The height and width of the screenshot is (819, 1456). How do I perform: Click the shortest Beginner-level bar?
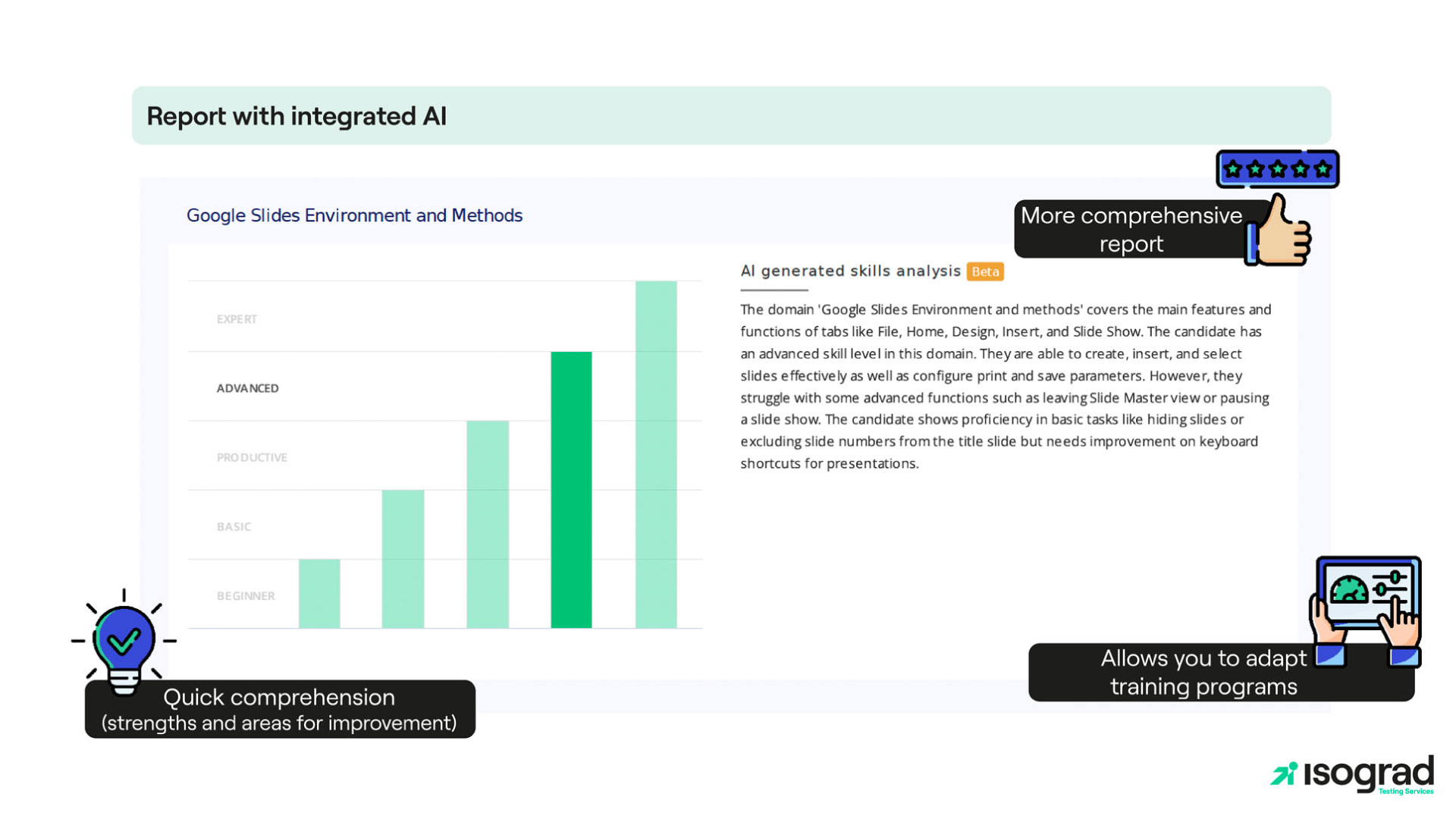(x=319, y=594)
